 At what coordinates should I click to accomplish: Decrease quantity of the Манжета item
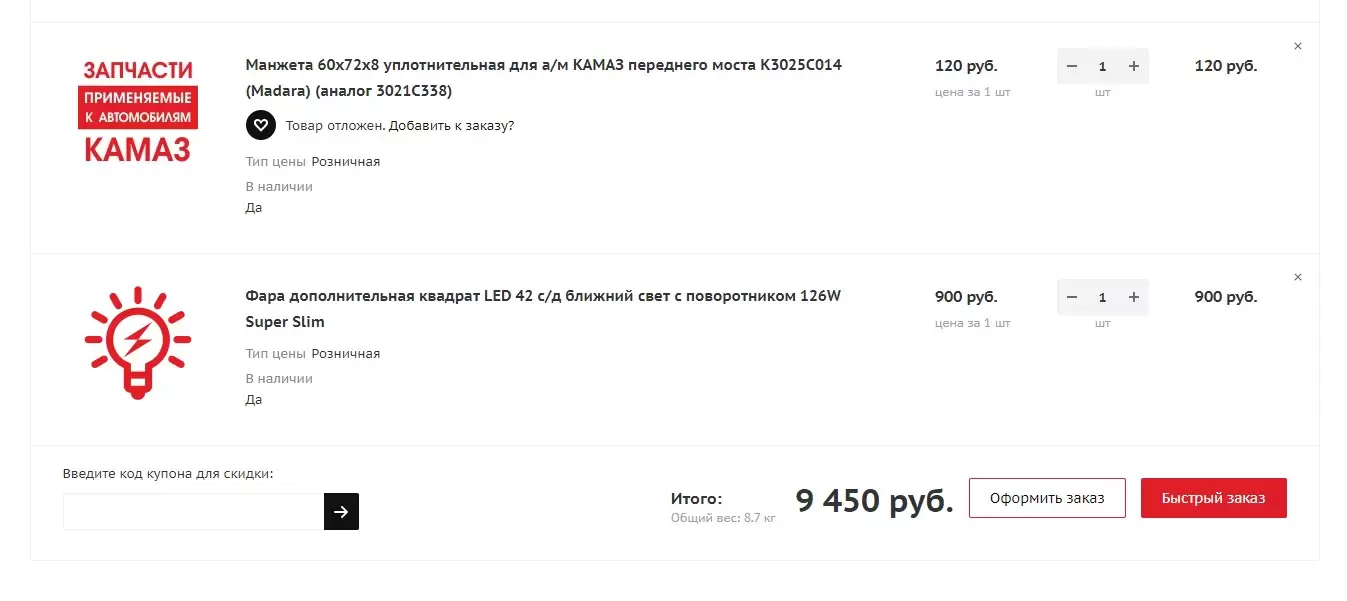[1072, 66]
